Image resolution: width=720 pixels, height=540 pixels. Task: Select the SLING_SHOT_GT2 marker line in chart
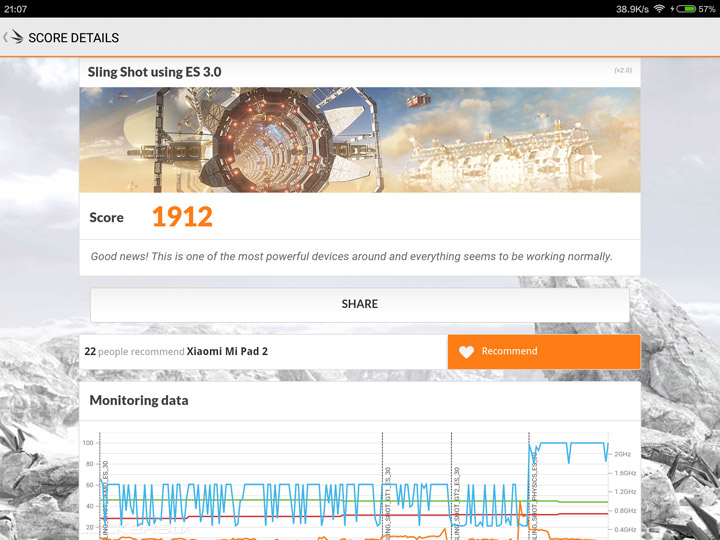coord(451,486)
